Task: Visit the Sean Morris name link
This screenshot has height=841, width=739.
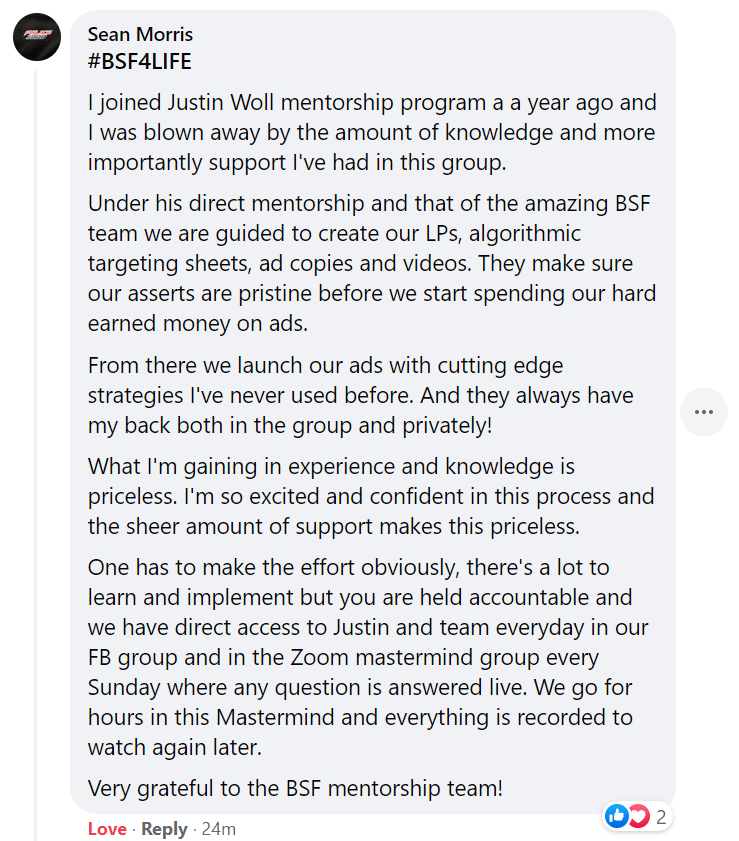Action: tap(140, 34)
